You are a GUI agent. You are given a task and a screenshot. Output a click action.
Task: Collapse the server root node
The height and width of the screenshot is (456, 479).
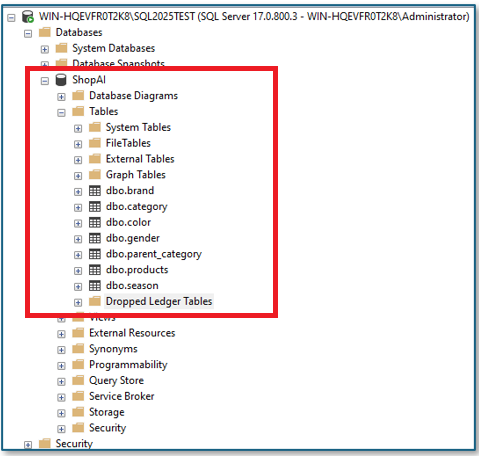point(11,17)
